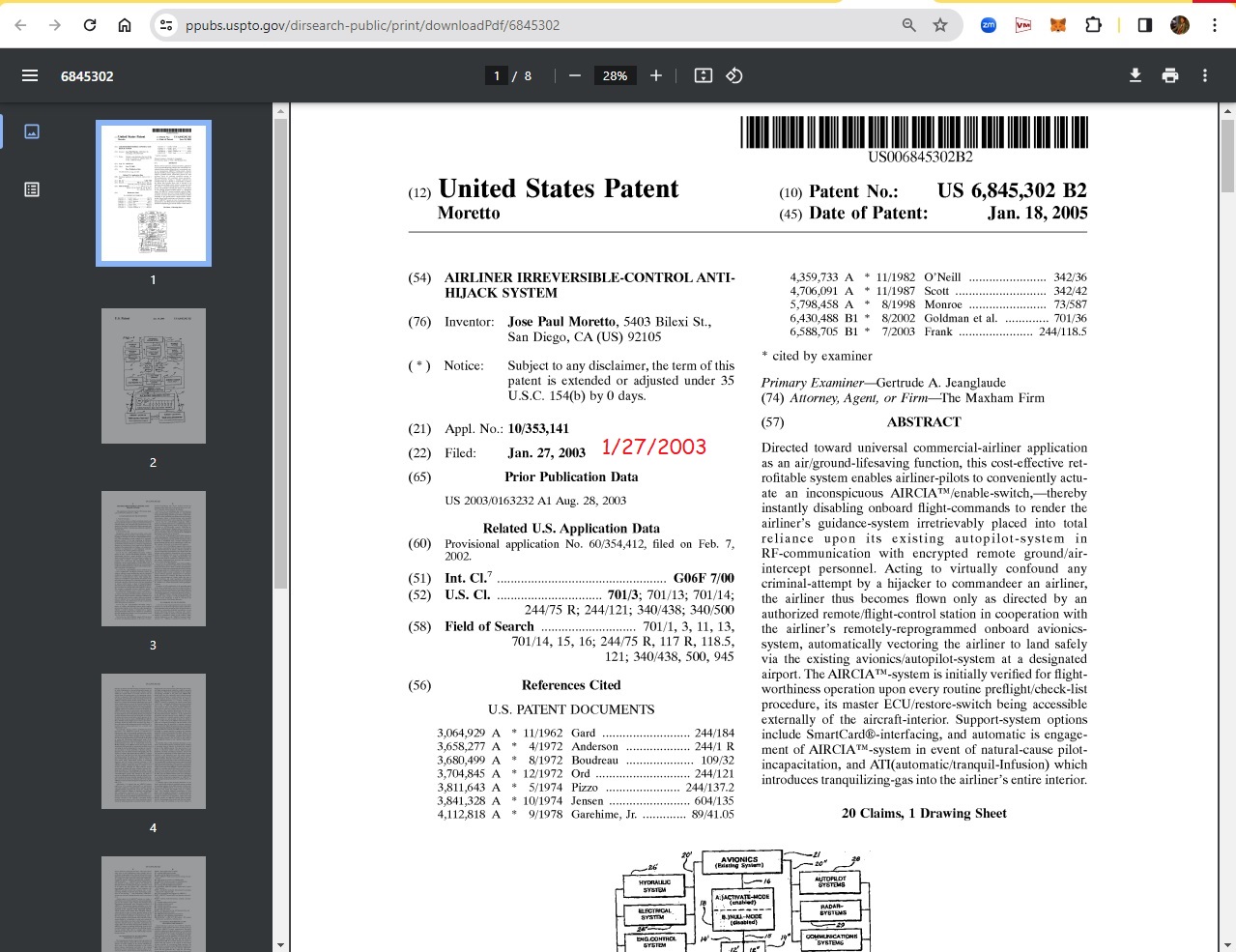
Task: Open the MetaMask fox extension
Action: click(x=1058, y=25)
